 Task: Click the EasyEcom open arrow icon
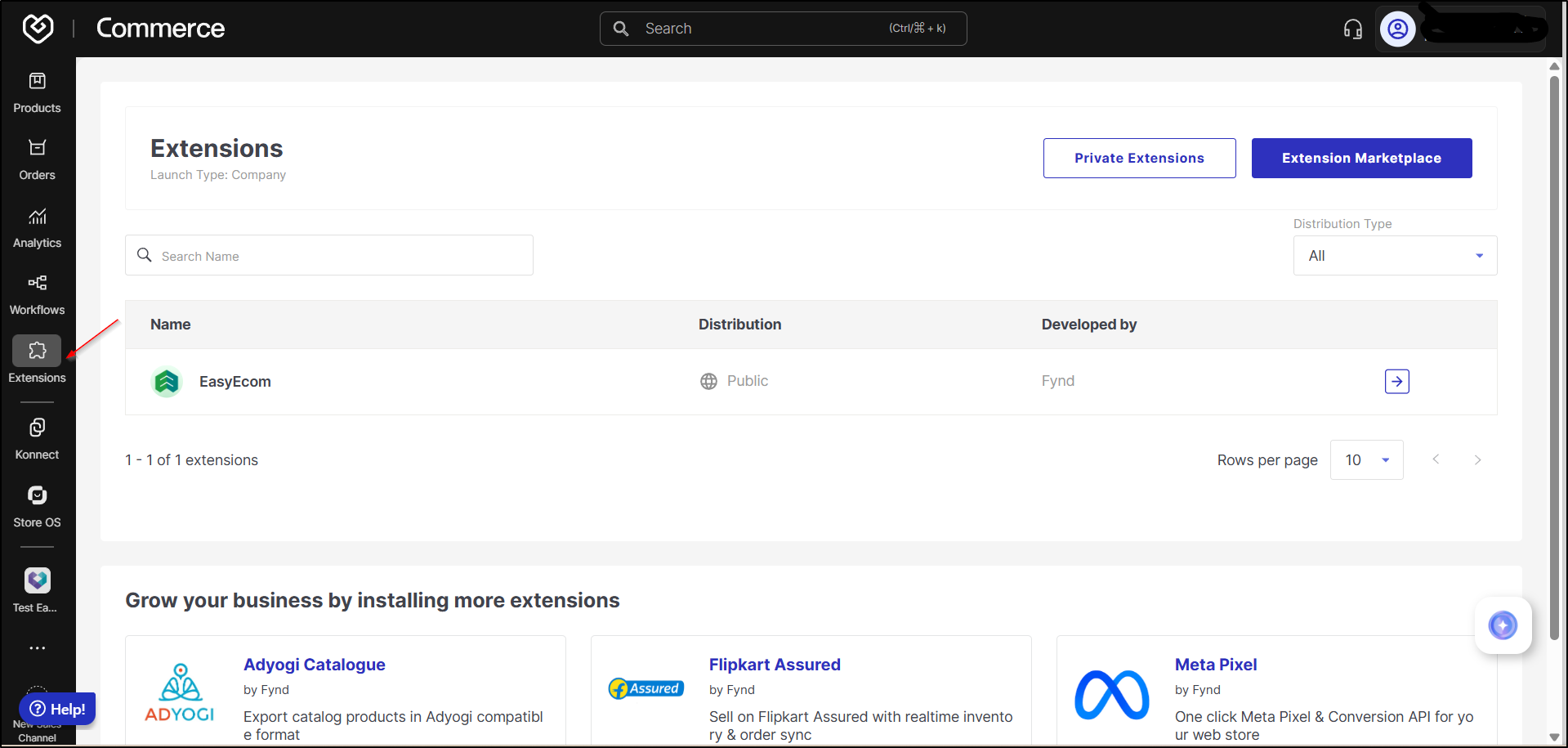(x=1396, y=382)
